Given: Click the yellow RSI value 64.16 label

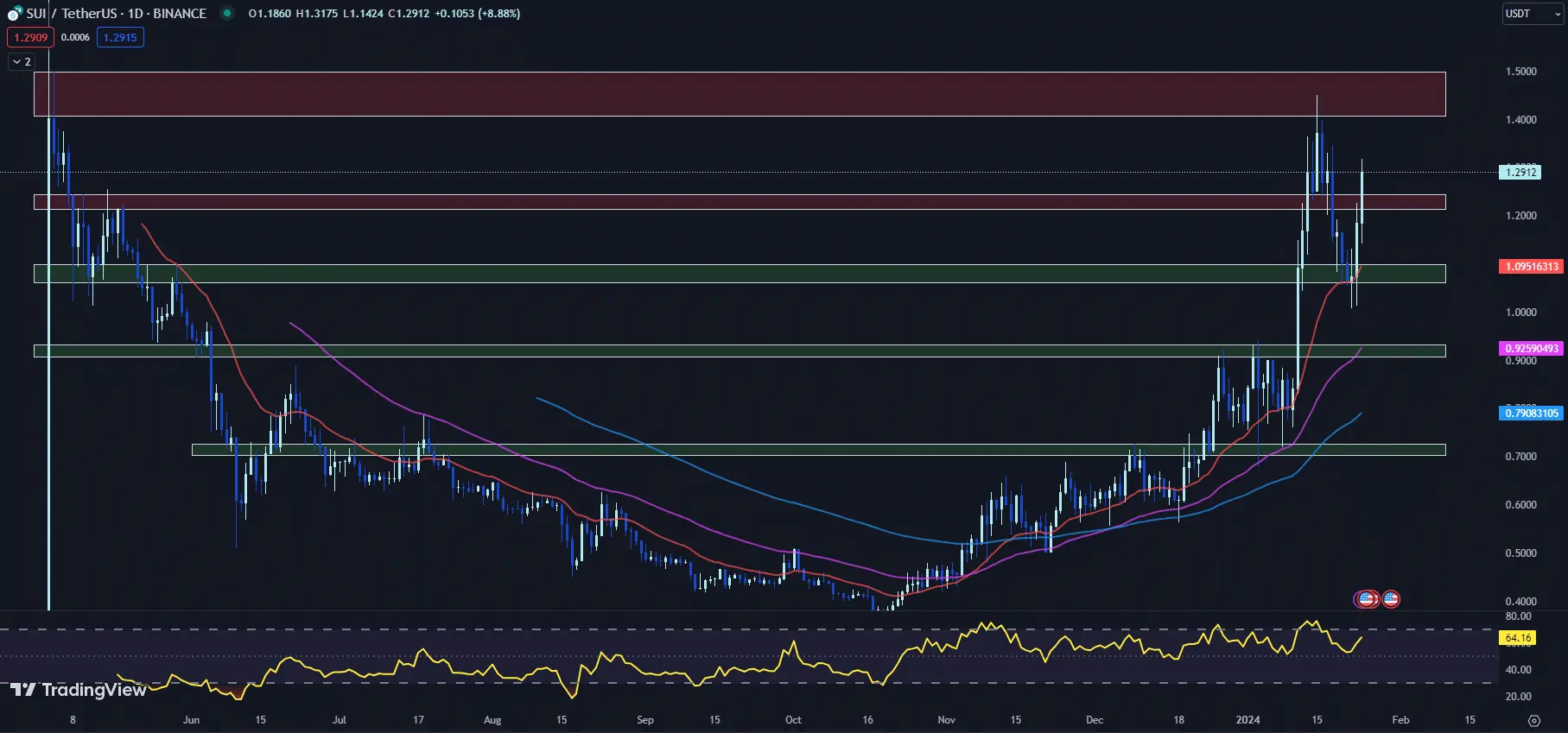Looking at the screenshot, I should coord(1518,639).
